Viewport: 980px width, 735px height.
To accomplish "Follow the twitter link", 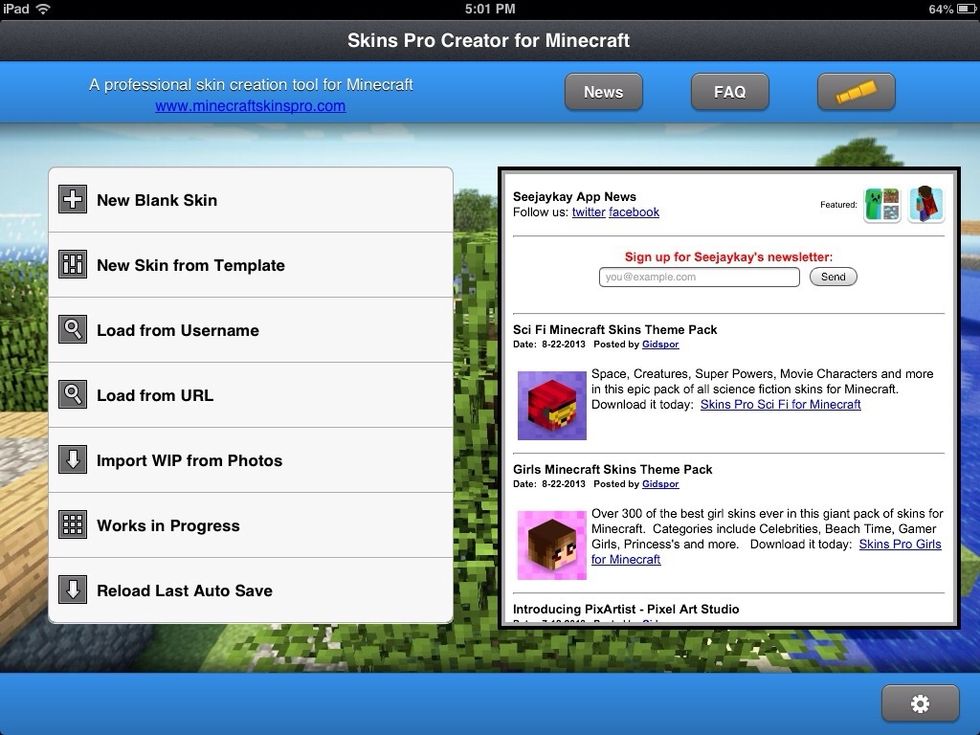I will coord(588,212).
